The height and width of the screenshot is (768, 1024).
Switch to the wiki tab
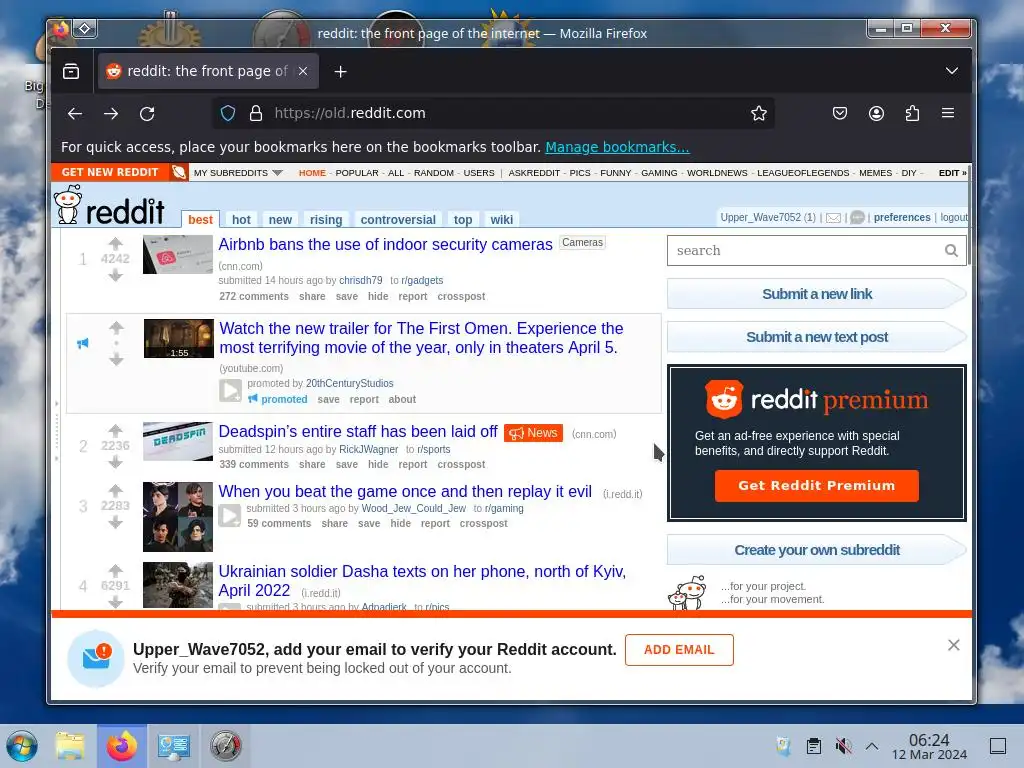pyautogui.click(x=502, y=220)
